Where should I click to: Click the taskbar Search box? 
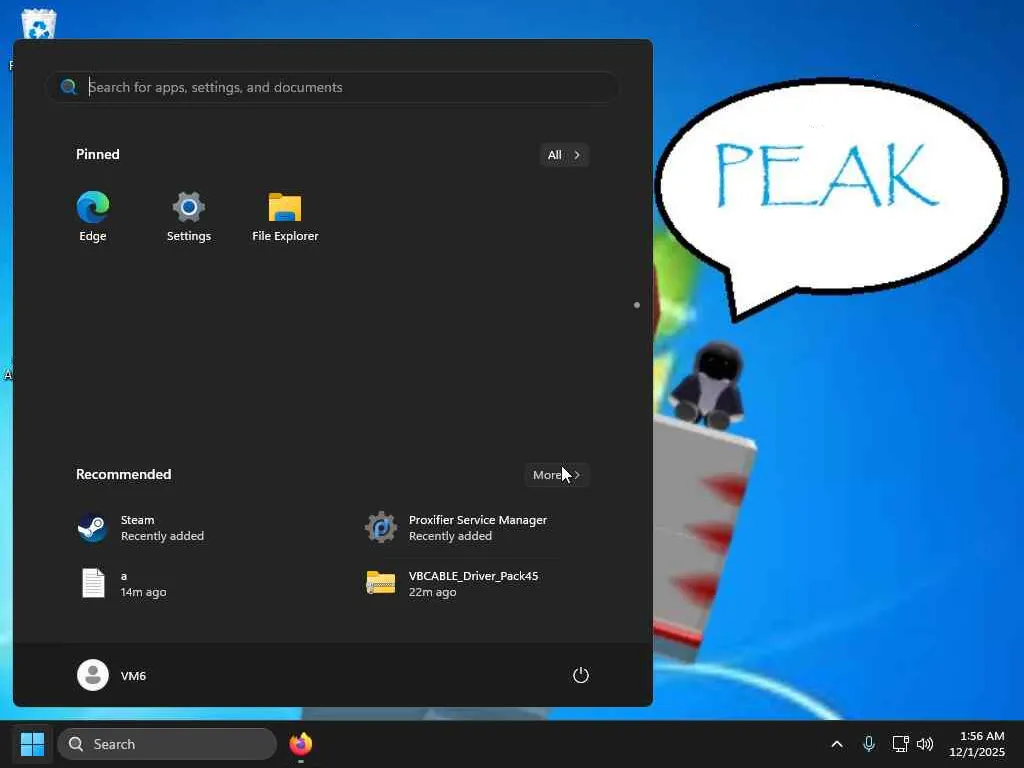point(167,744)
